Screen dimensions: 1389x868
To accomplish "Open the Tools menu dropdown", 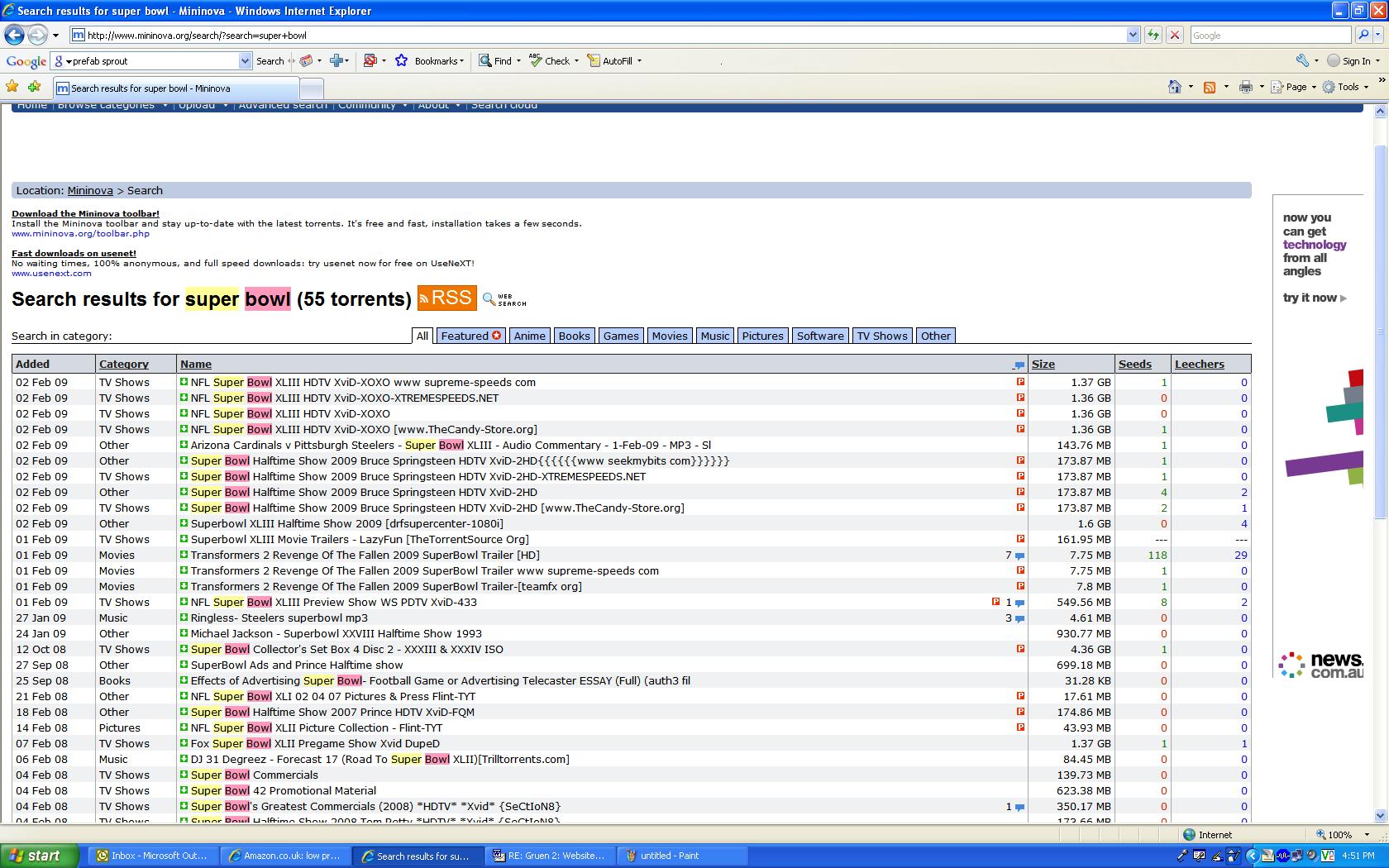I will coord(1345,87).
